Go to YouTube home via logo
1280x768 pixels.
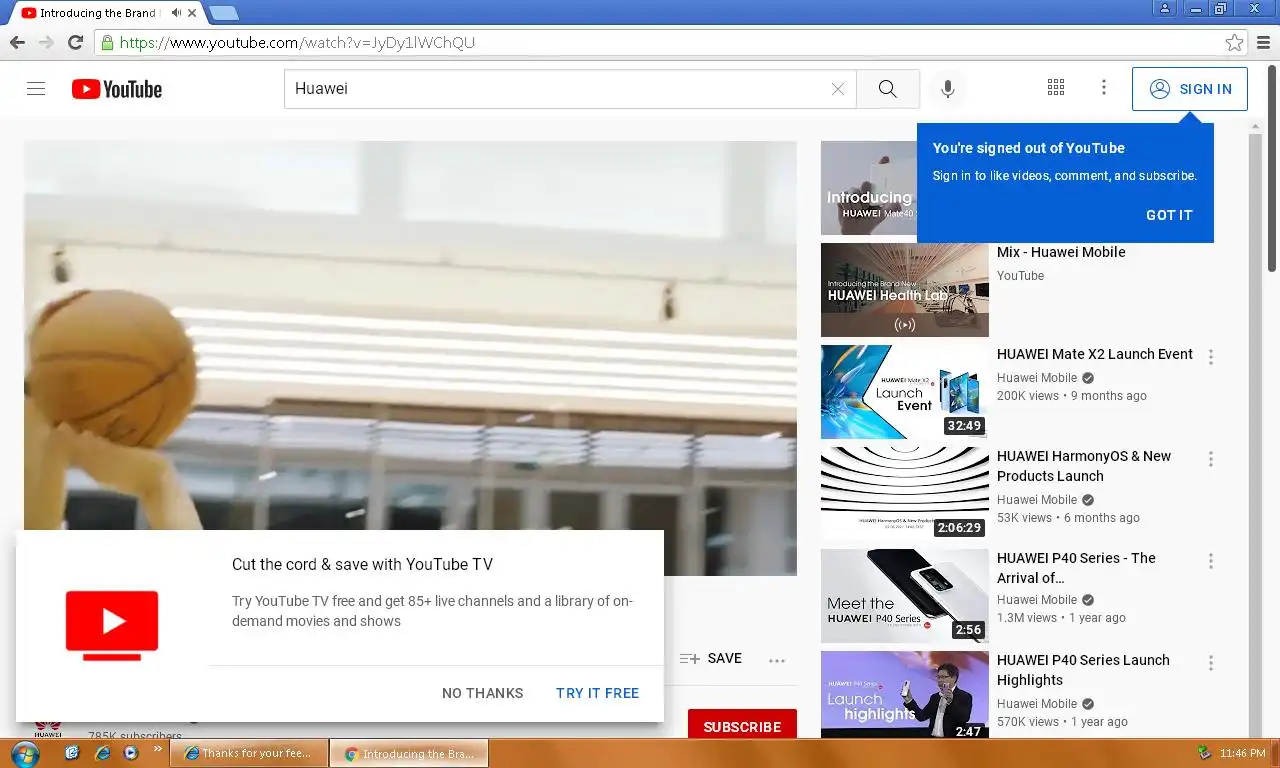[x=117, y=89]
